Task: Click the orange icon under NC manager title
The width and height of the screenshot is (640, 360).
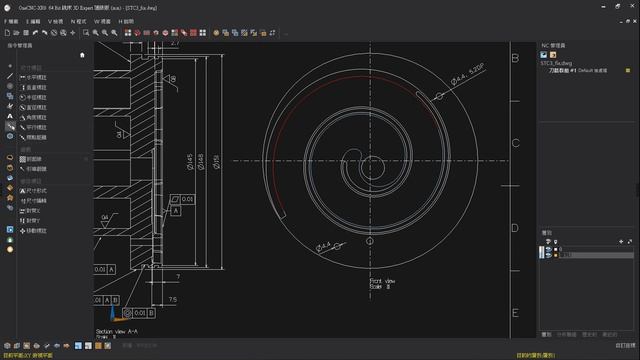Action: pos(553,55)
